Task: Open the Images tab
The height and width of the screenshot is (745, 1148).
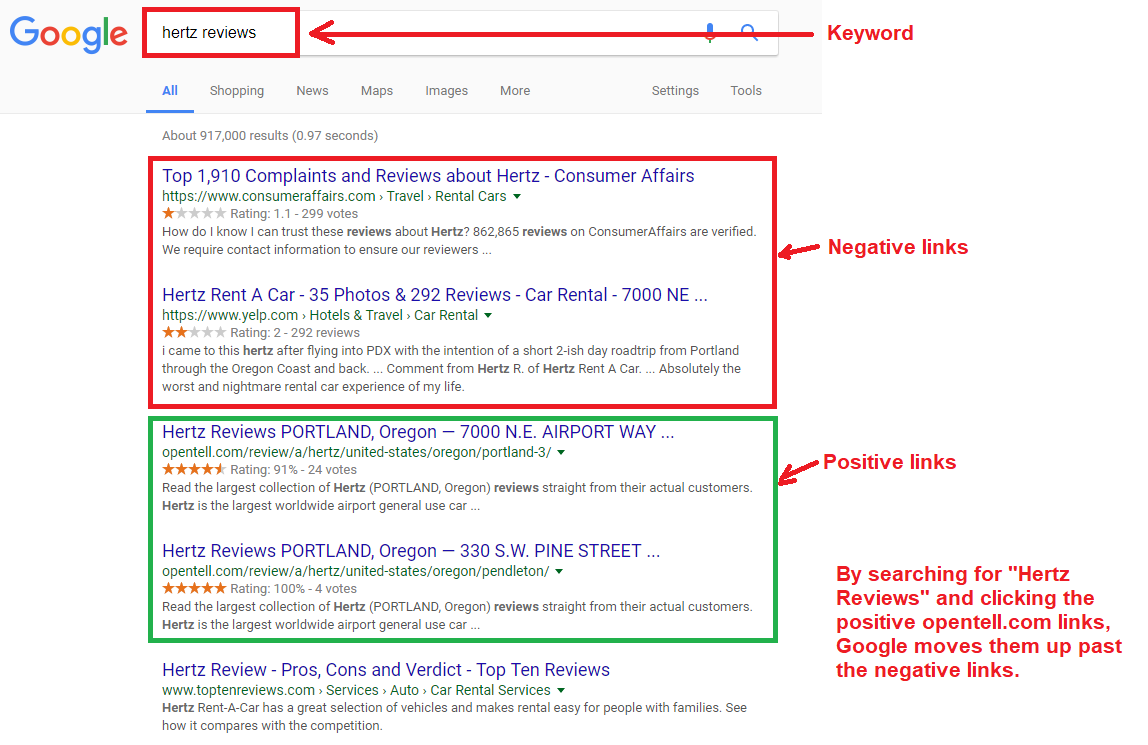Action: point(447,91)
